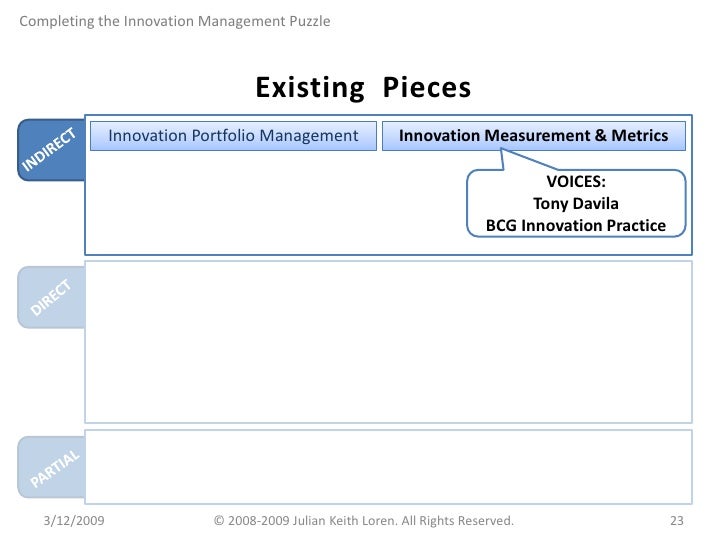Click empty area of INDIRECT panel

pos(270,205)
